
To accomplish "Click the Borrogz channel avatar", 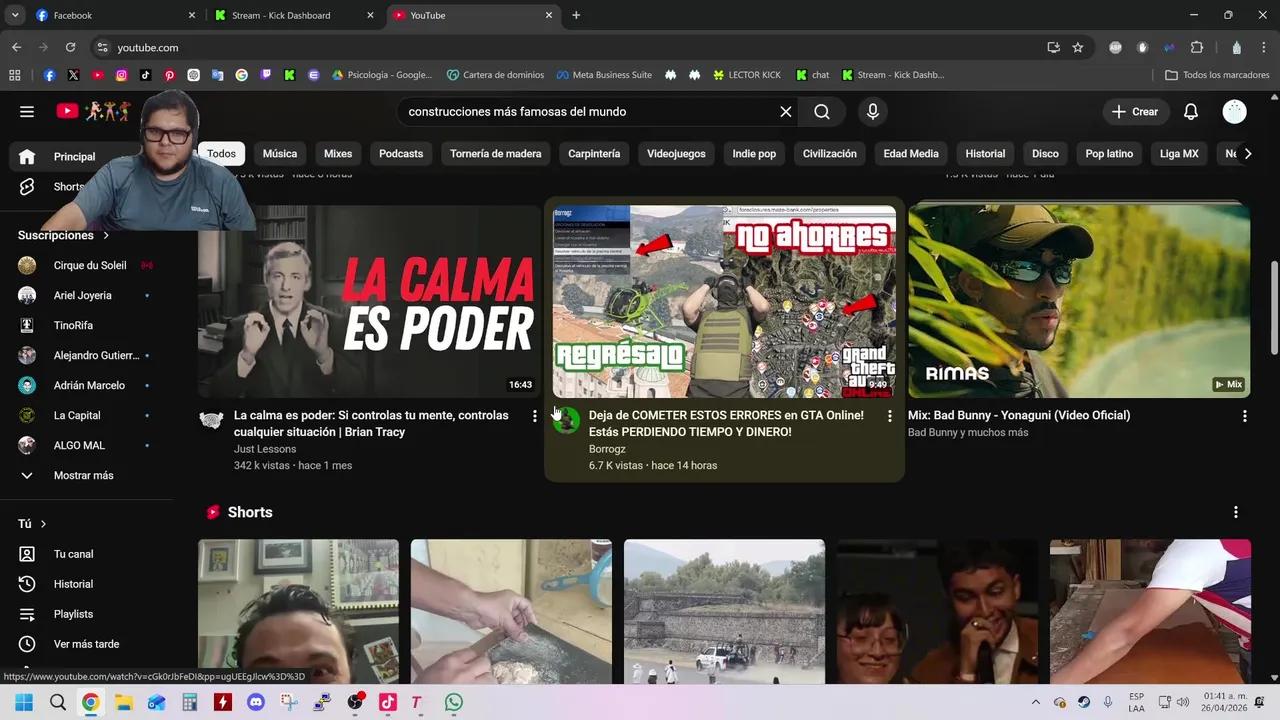I will tap(566, 420).
